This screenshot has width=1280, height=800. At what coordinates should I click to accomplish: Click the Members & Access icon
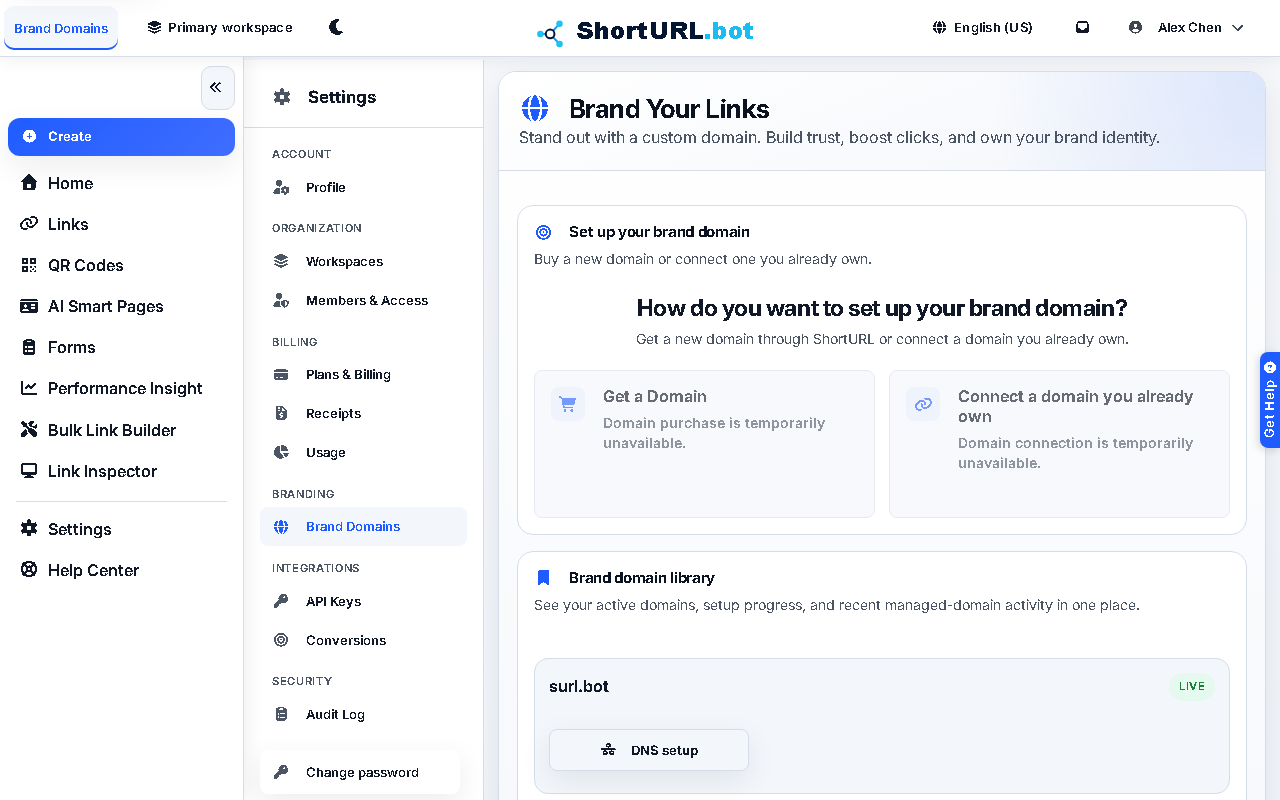click(282, 301)
